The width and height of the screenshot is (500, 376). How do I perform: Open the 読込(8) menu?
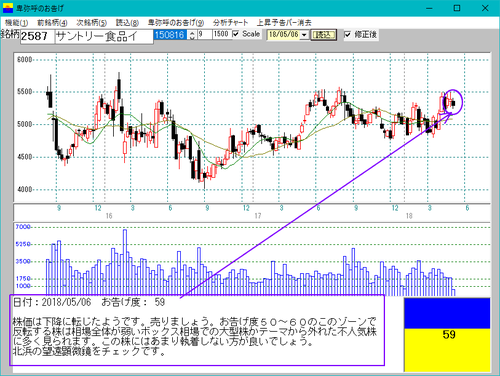pos(127,23)
